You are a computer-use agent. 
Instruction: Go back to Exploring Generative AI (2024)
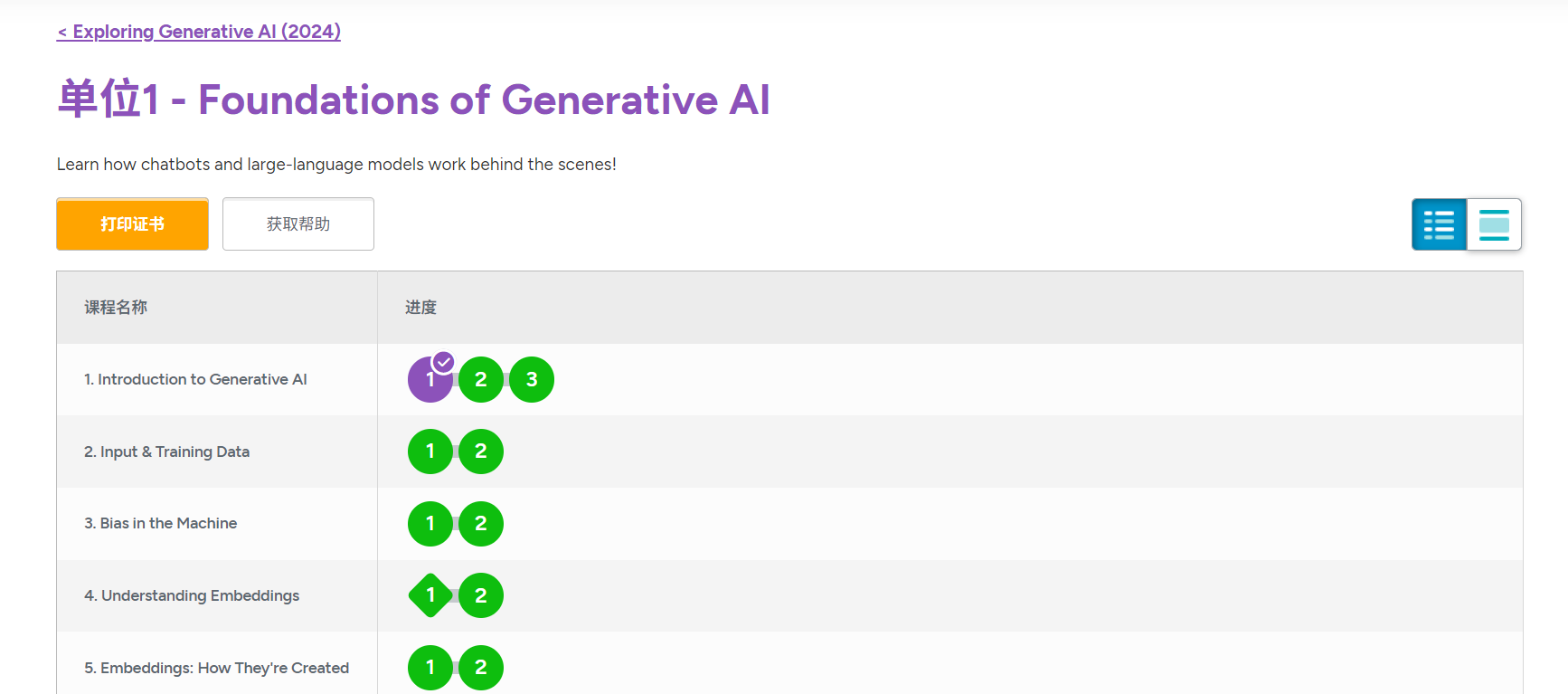tap(199, 32)
